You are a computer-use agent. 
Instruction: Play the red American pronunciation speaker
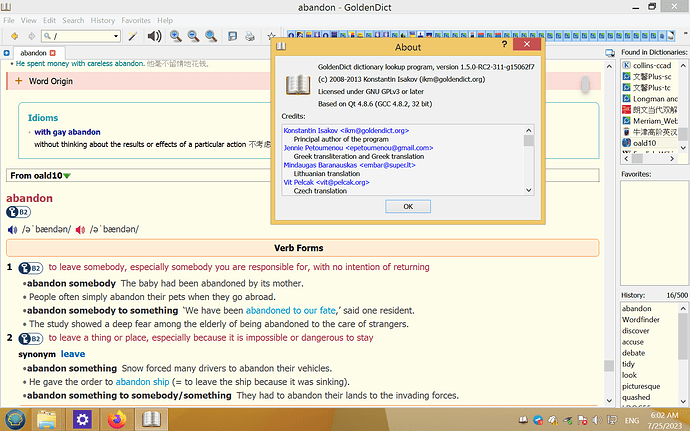coord(80,229)
